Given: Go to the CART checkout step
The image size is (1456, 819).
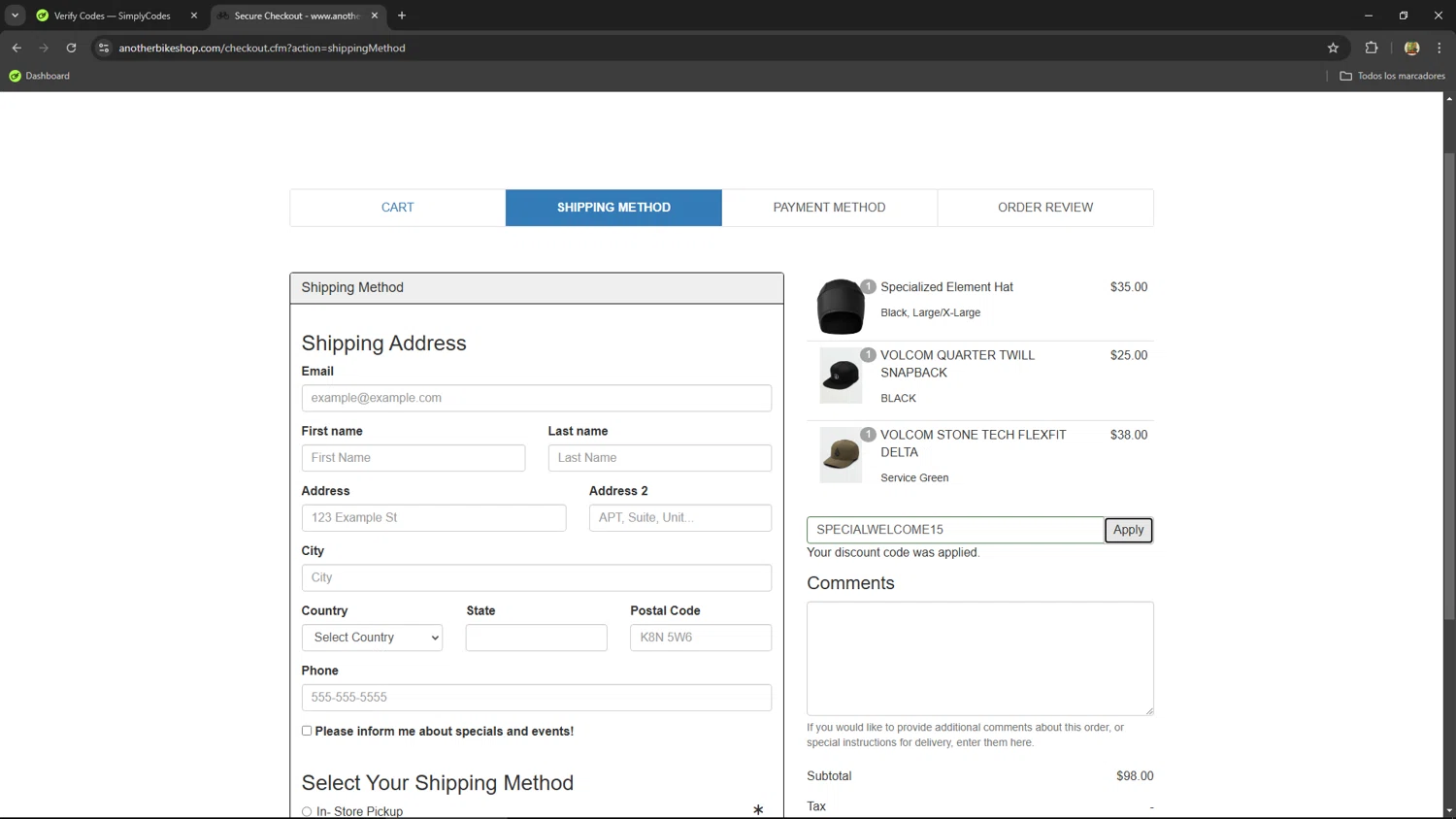Looking at the screenshot, I should tap(398, 208).
